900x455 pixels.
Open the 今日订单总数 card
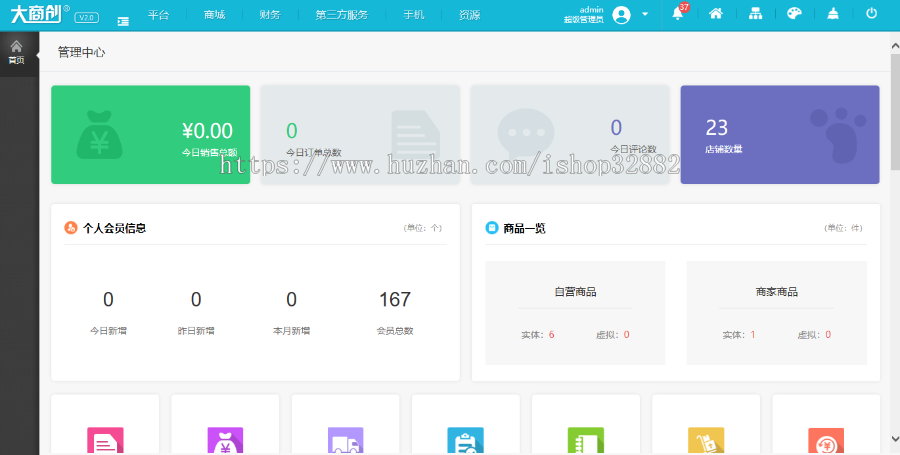tap(360, 135)
